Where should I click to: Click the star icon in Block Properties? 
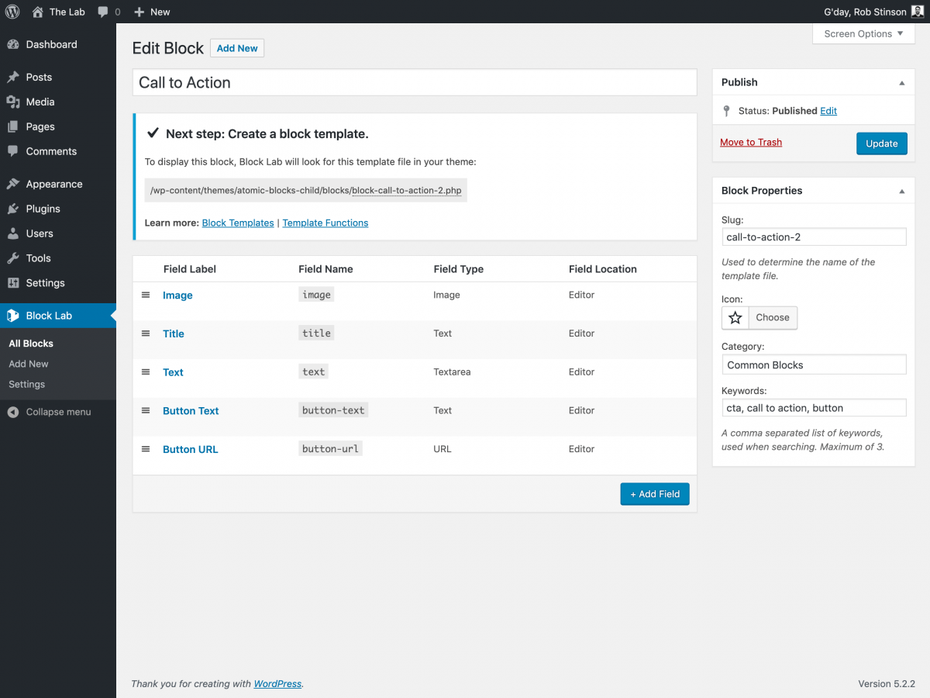point(735,318)
